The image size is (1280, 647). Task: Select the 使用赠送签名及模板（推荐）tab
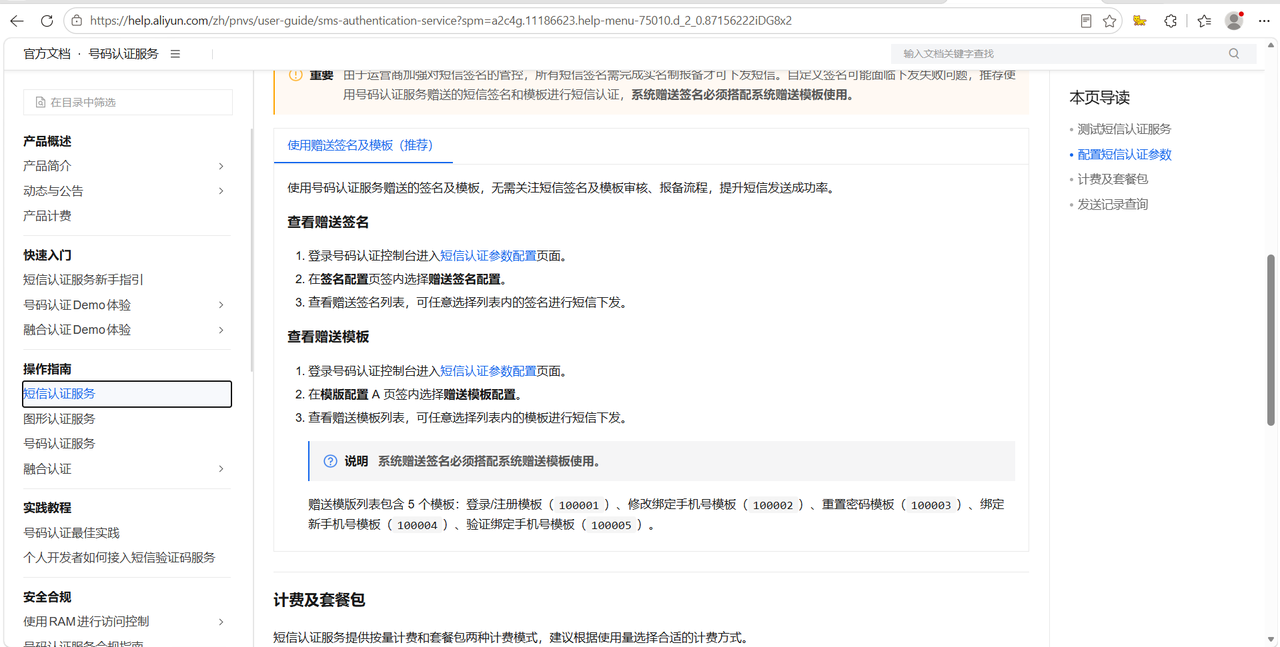click(362, 145)
